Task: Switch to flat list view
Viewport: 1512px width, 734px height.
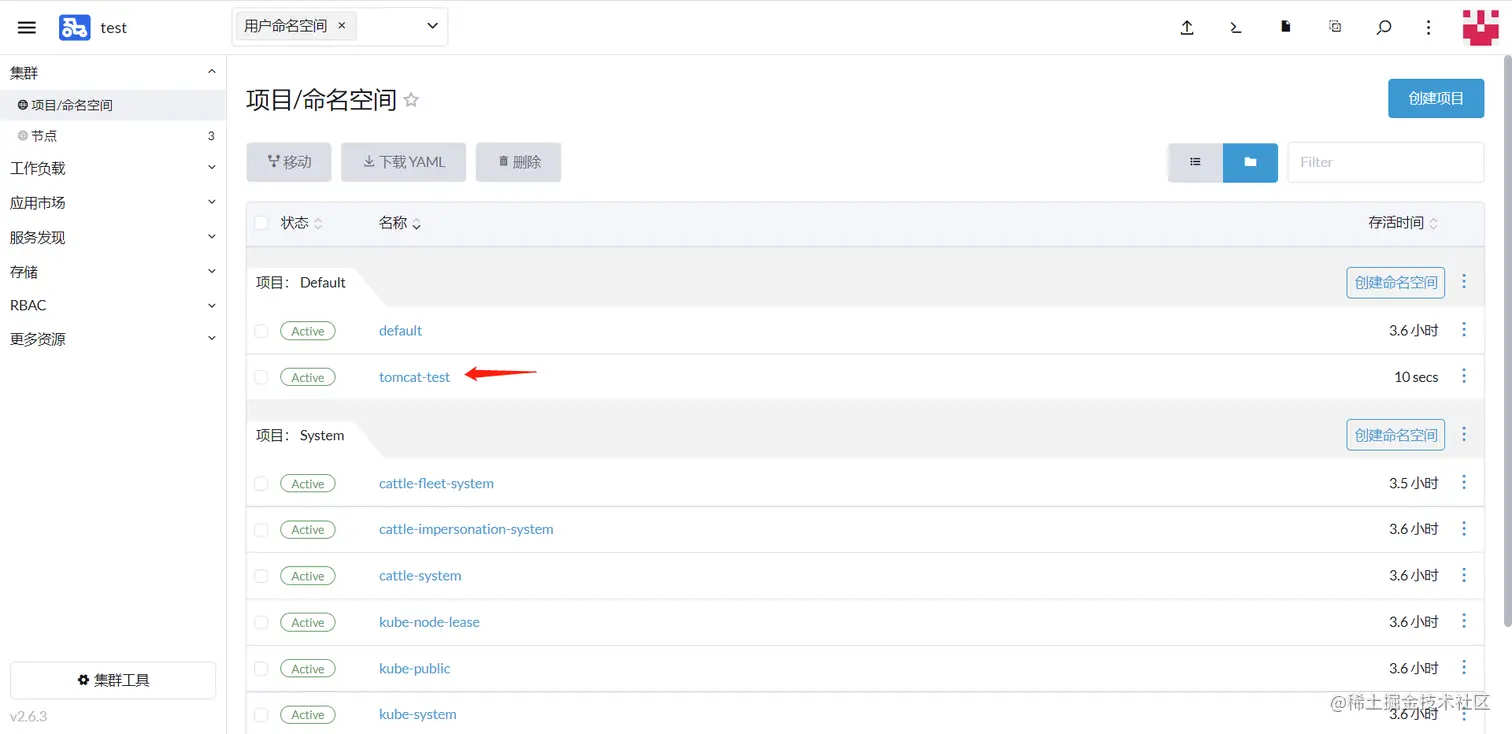Action: click(x=1195, y=162)
